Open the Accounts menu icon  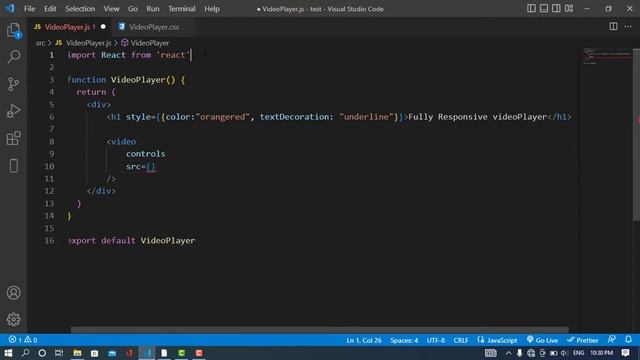point(13,293)
